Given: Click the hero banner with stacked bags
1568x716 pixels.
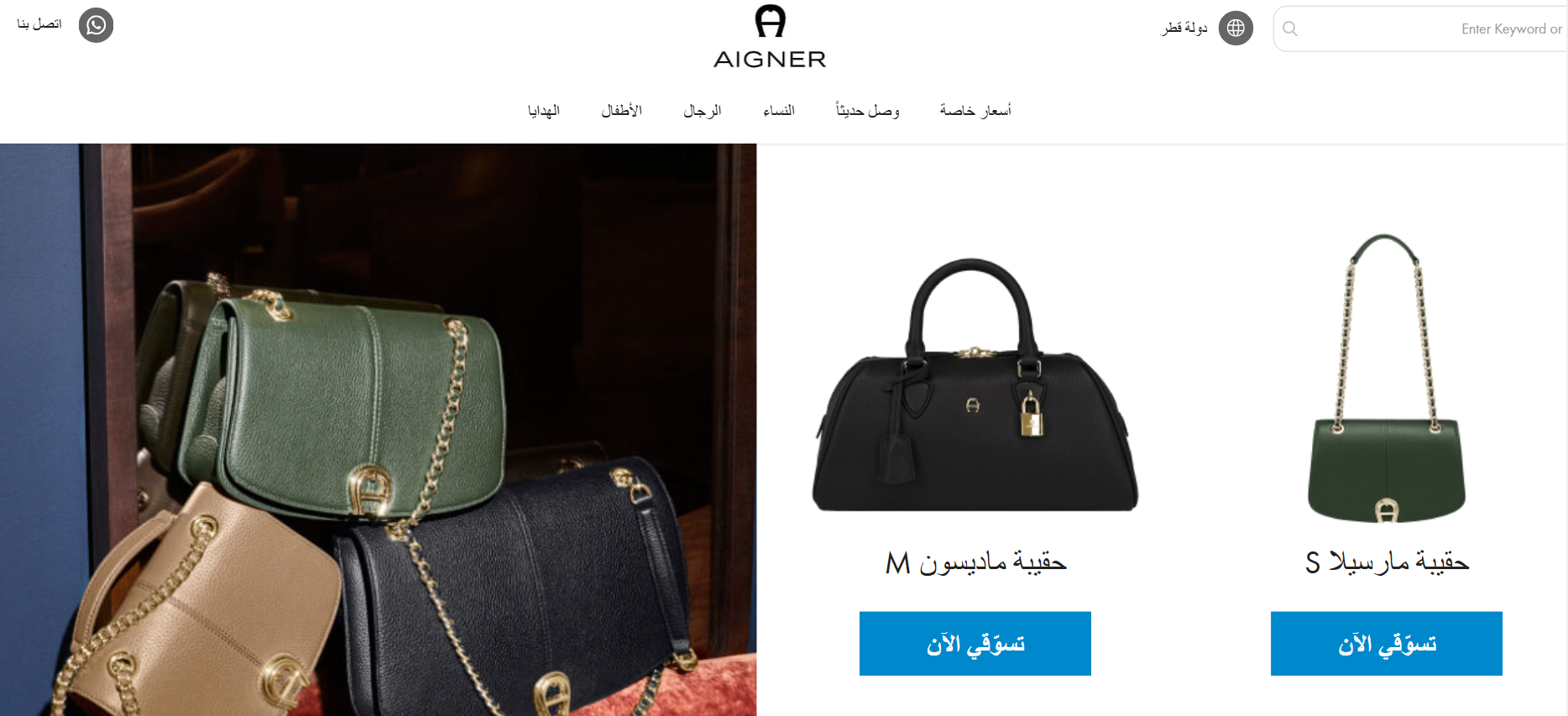Looking at the screenshot, I should (378, 430).
